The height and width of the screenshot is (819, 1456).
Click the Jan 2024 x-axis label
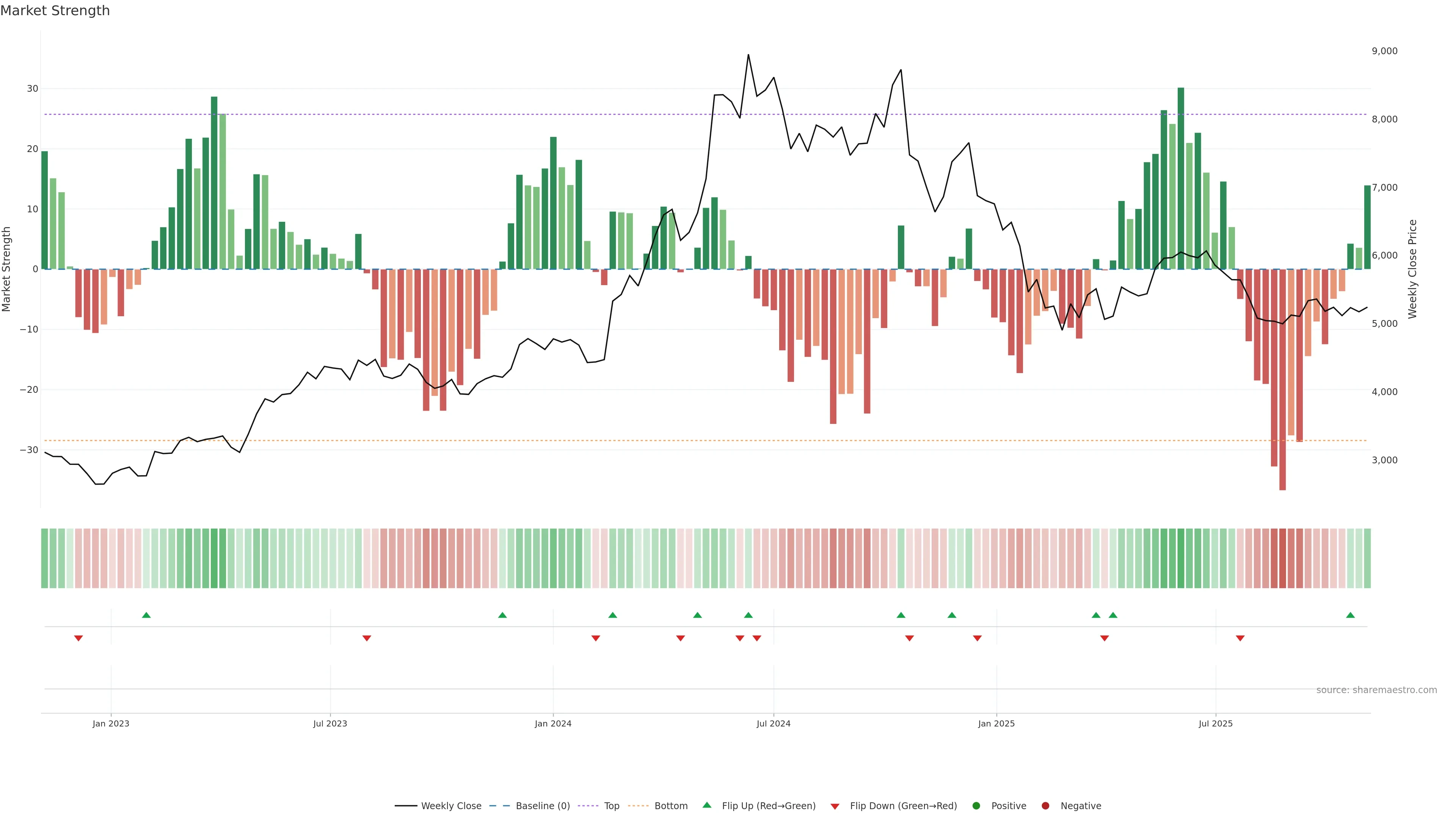pos(553,723)
